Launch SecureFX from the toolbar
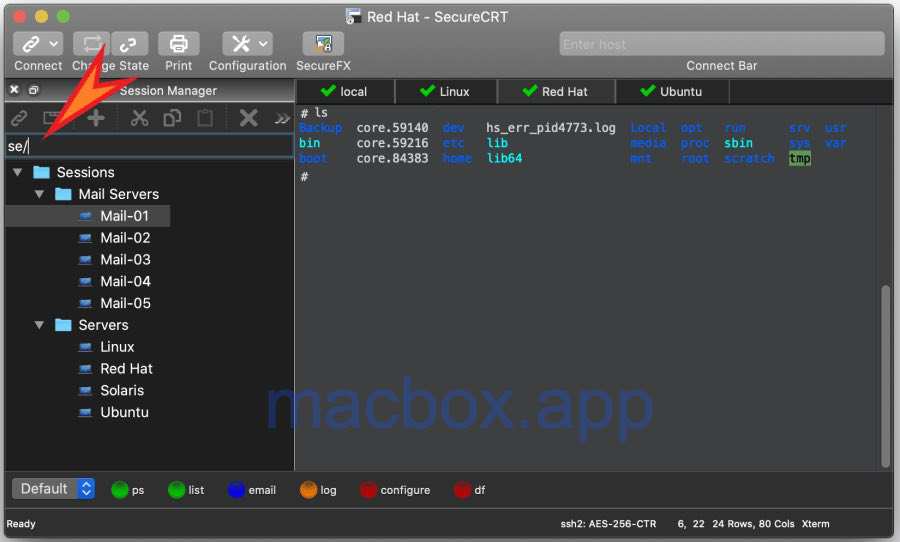The width and height of the screenshot is (900, 542). point(323,44)
